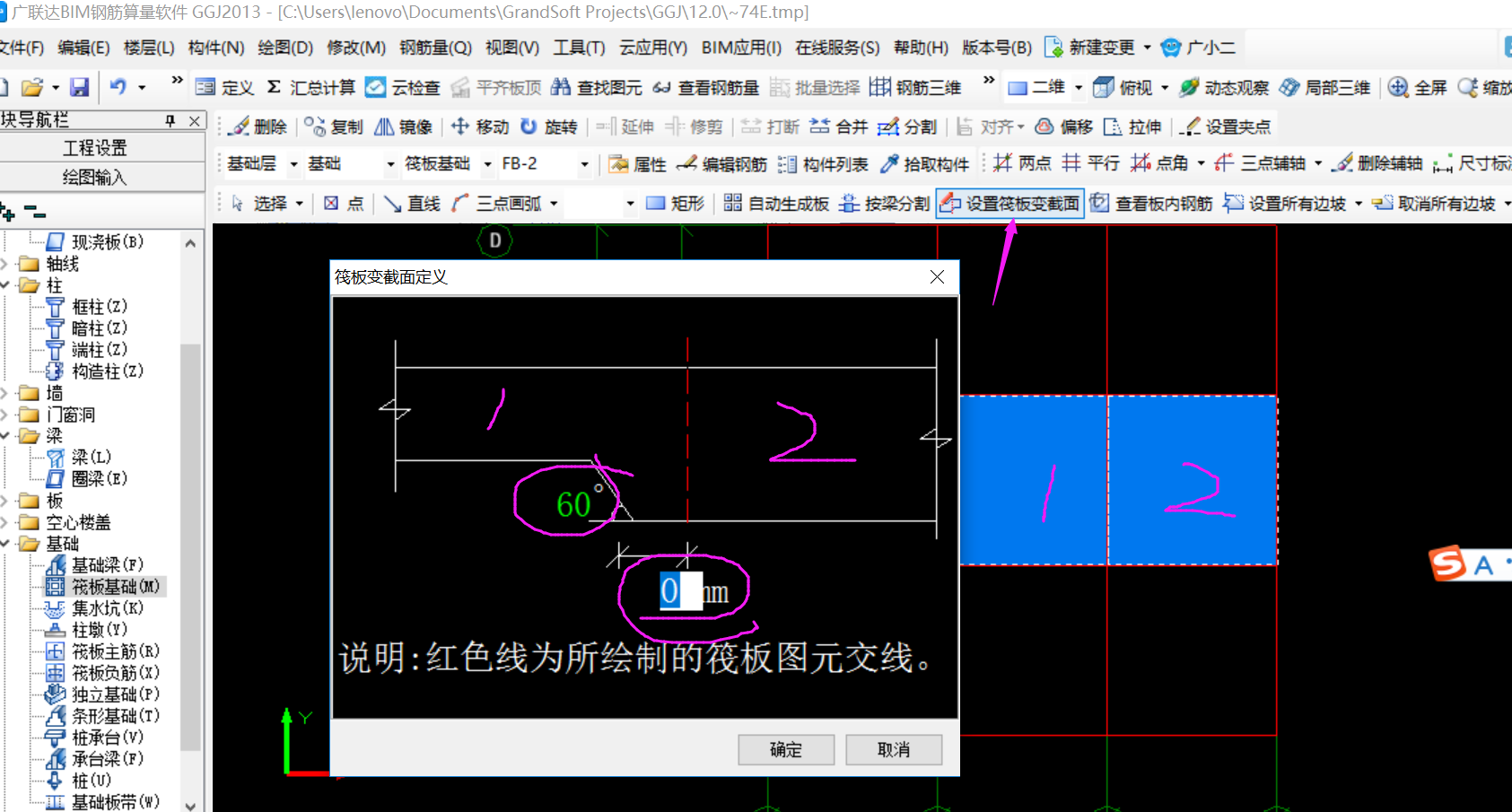Click the 广小二 assistant button
The width and height of the screenshot is (1512, 812).
(x=1198, y=48)
